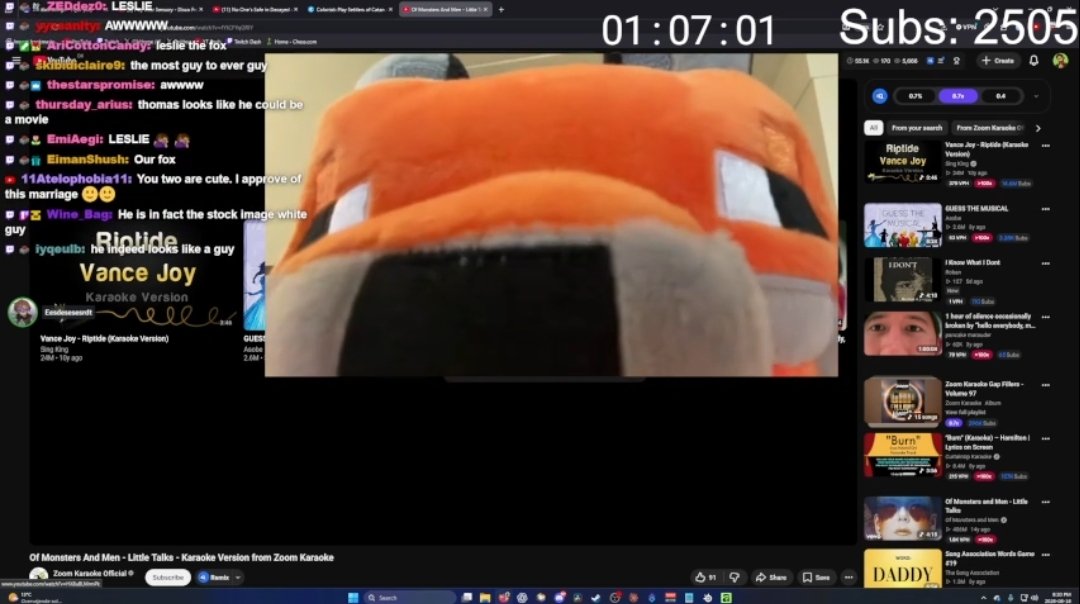The height and width of the screenshot is (604, 1080).
Task: Open the Little Talks video title below player
Action: 181,557
